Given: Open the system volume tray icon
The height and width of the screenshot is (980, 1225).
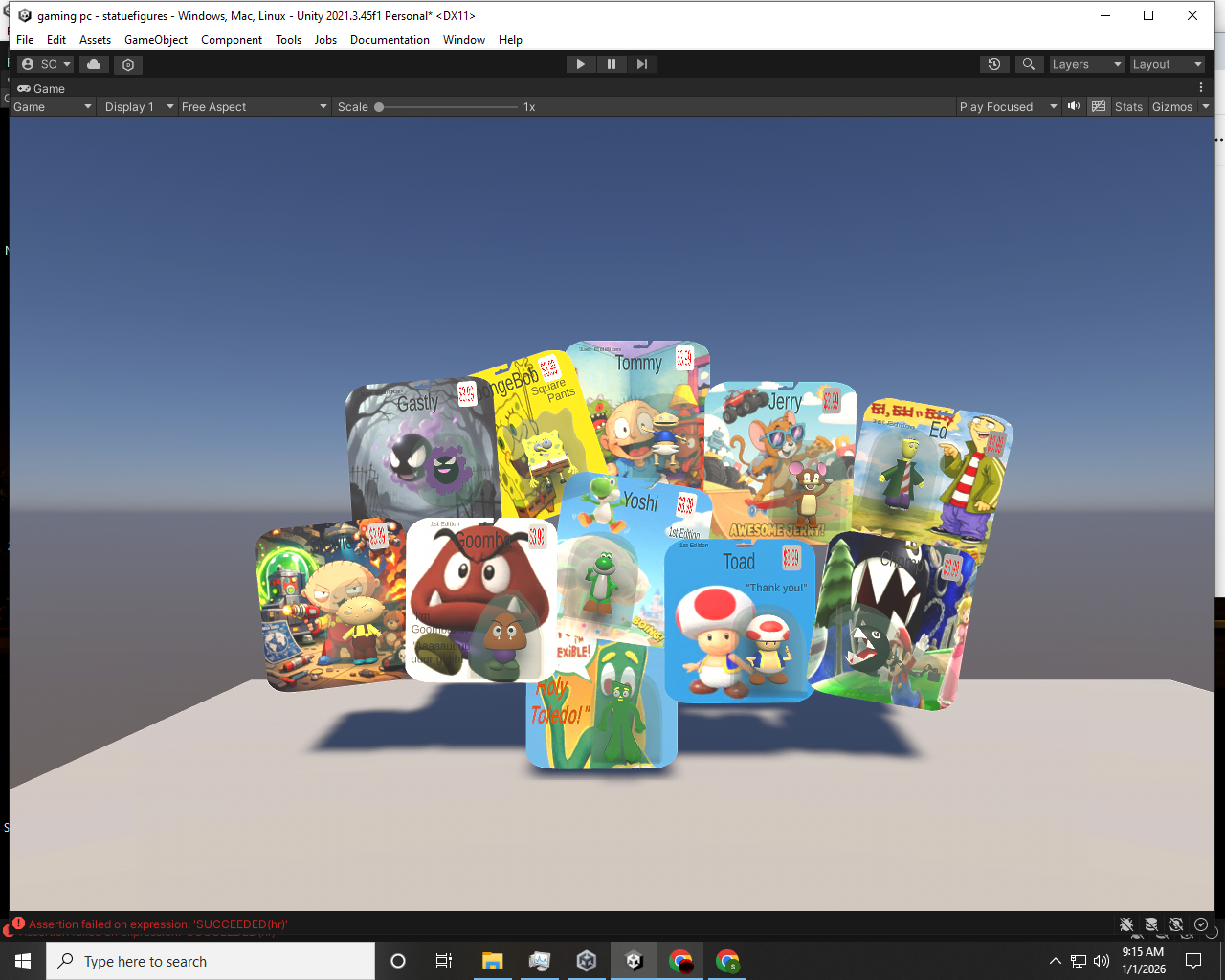Looking at the screenshot, I should [x=1102, y=961].
